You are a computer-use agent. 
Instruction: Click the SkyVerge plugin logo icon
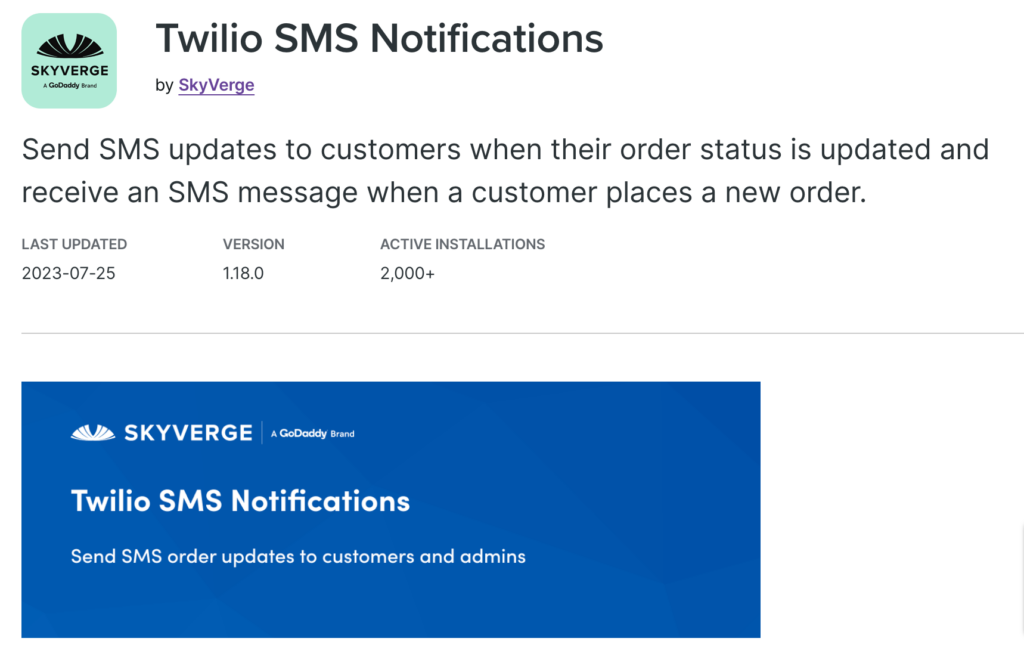(69, 61)
